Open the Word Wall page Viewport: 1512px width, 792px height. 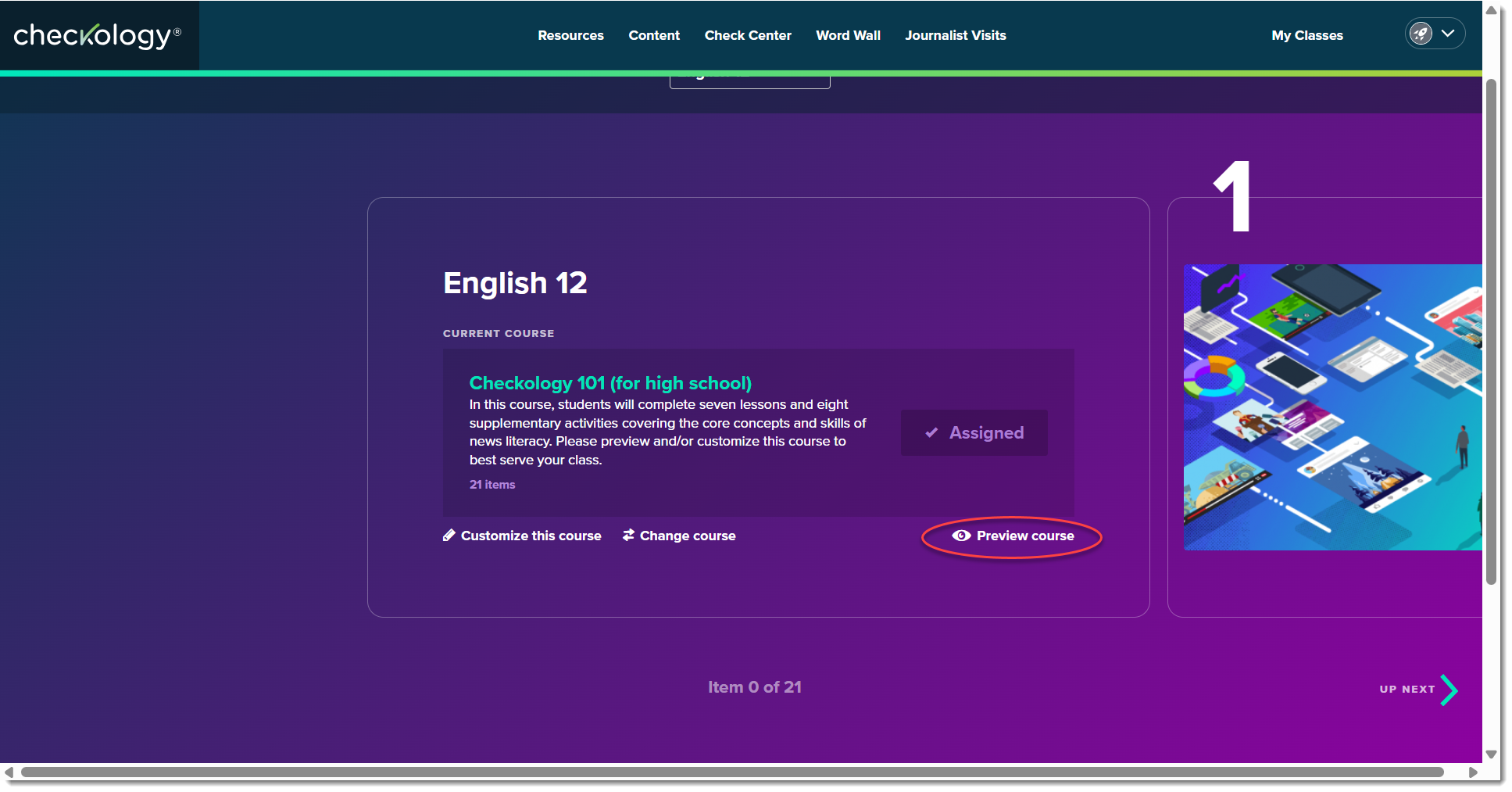(848, 35)
